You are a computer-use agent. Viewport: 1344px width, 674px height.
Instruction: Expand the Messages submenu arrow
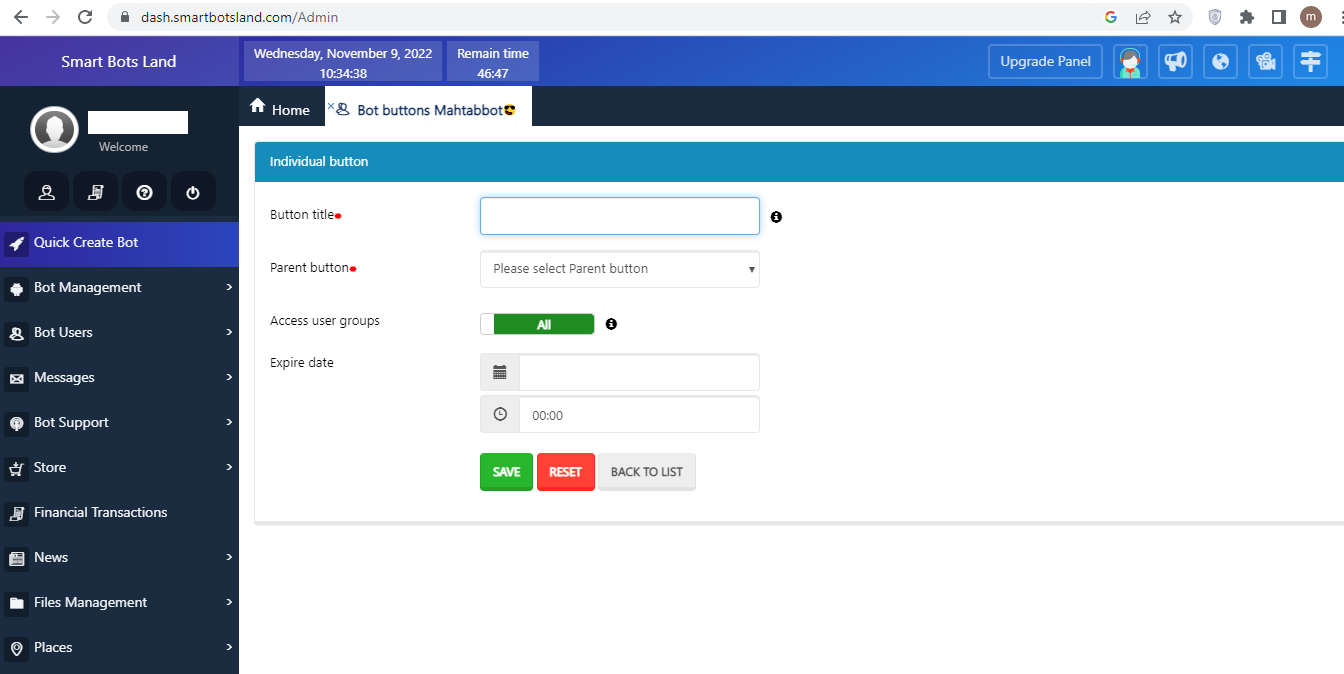click(229, 377)
